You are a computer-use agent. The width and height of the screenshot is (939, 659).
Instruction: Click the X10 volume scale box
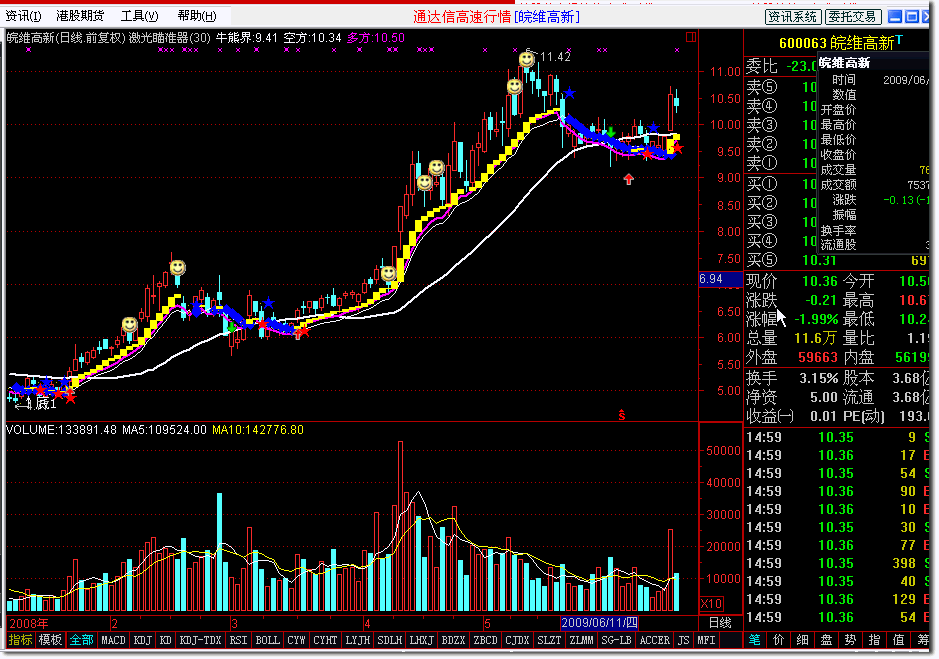click(712, 603)
